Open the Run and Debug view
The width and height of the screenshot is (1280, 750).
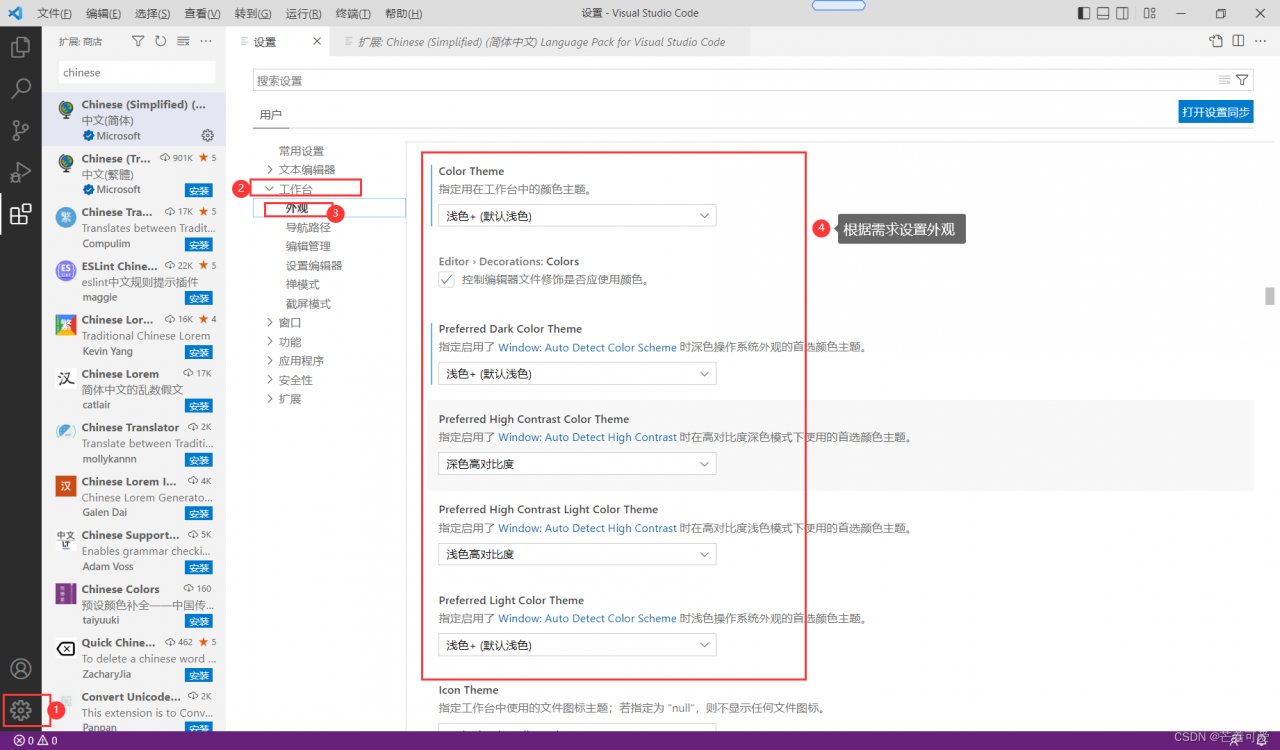[20, 172]
